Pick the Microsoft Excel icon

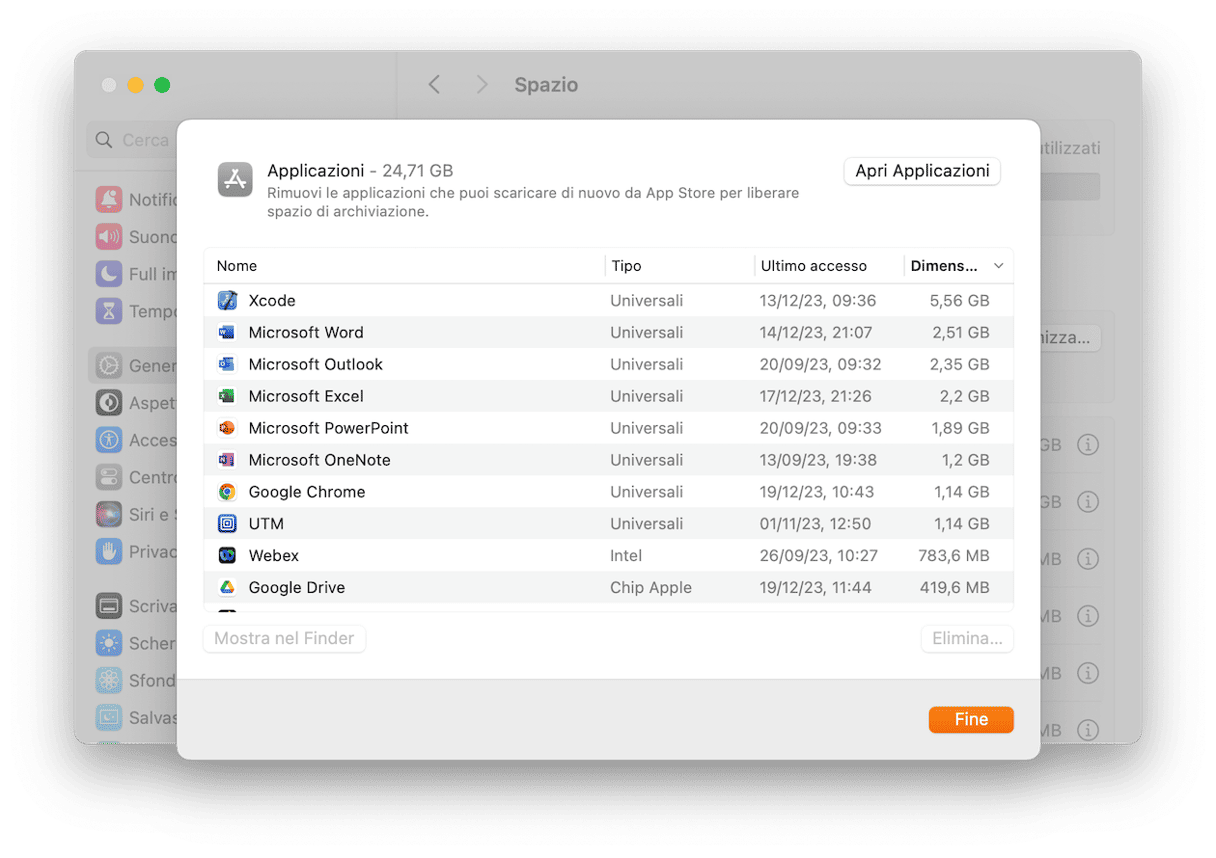(227, 396)
